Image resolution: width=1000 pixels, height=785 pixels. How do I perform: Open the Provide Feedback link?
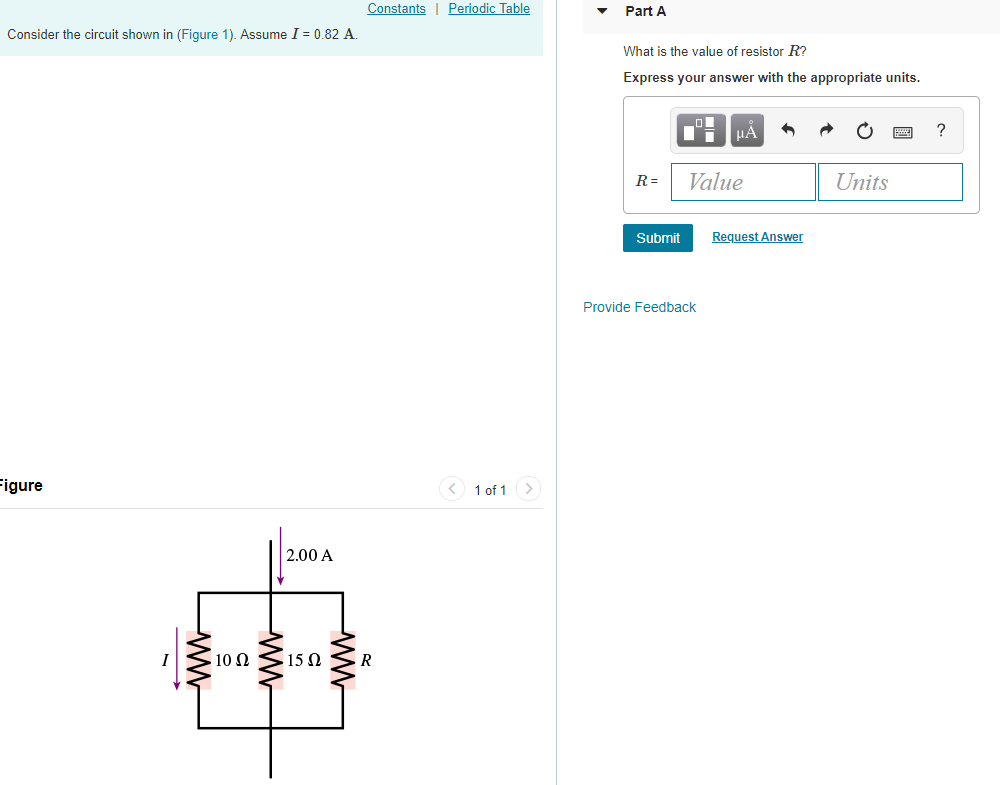pos(639,307)
